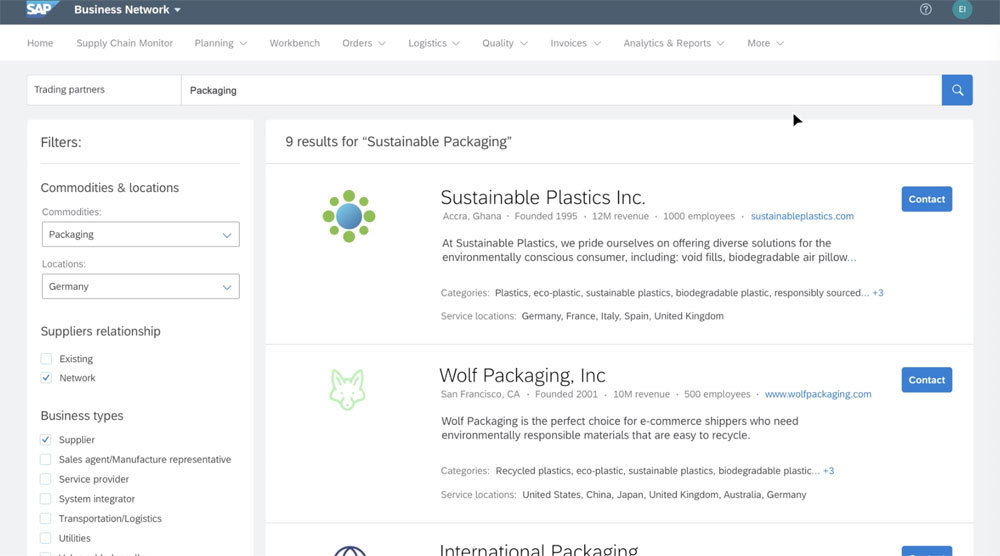
Task: Open the Wolf Packaging, Inc title
Action: (522, 375)
